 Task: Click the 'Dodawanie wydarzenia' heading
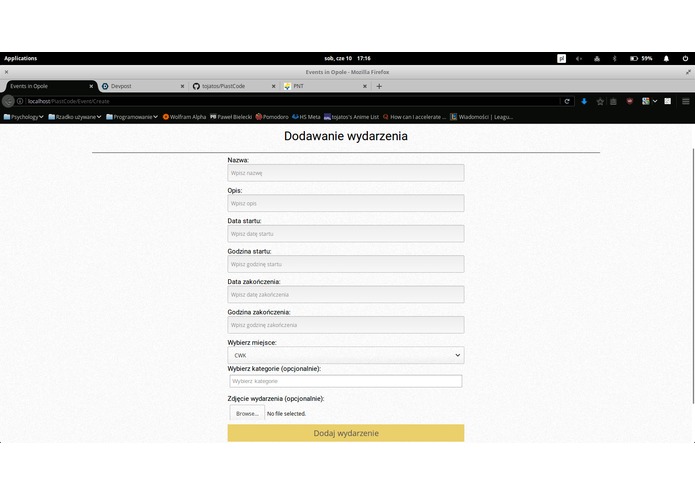[x=346, y=136]
